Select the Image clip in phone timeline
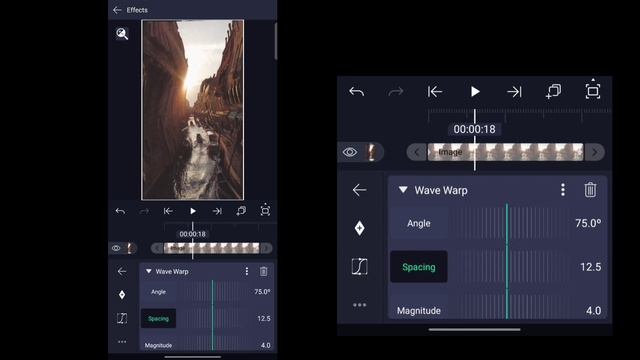The width and height of the screenshot is (640, 360). click(211, 248)
